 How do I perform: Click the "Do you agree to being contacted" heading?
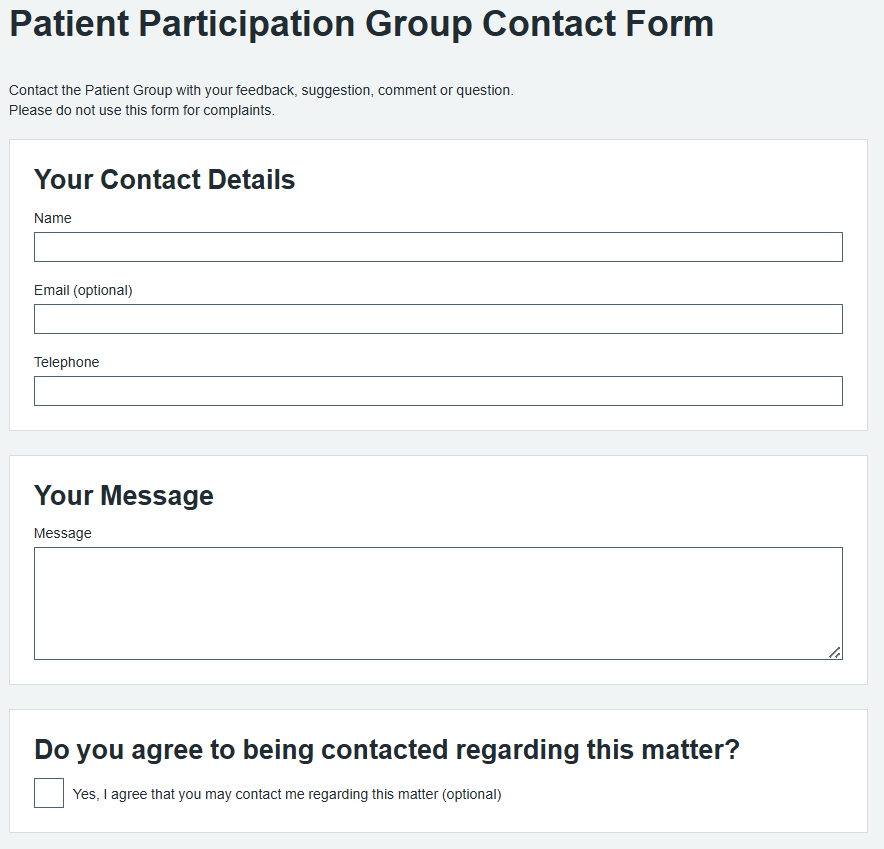click(387, 750)
